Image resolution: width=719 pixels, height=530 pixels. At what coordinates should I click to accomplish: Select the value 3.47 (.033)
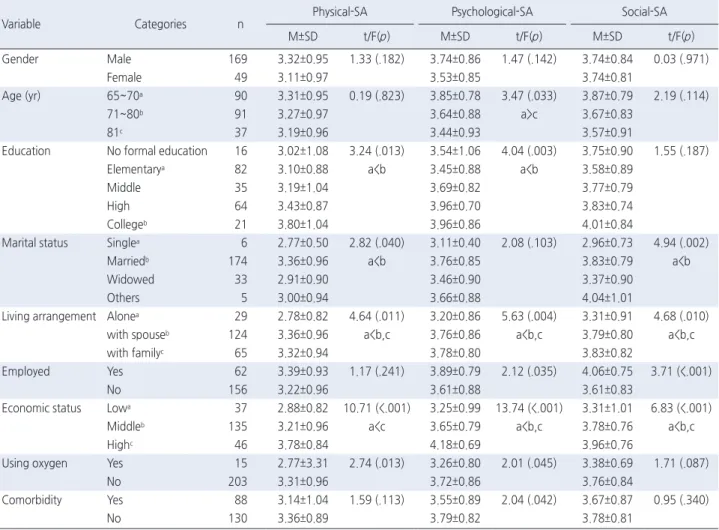coord(529,96)
